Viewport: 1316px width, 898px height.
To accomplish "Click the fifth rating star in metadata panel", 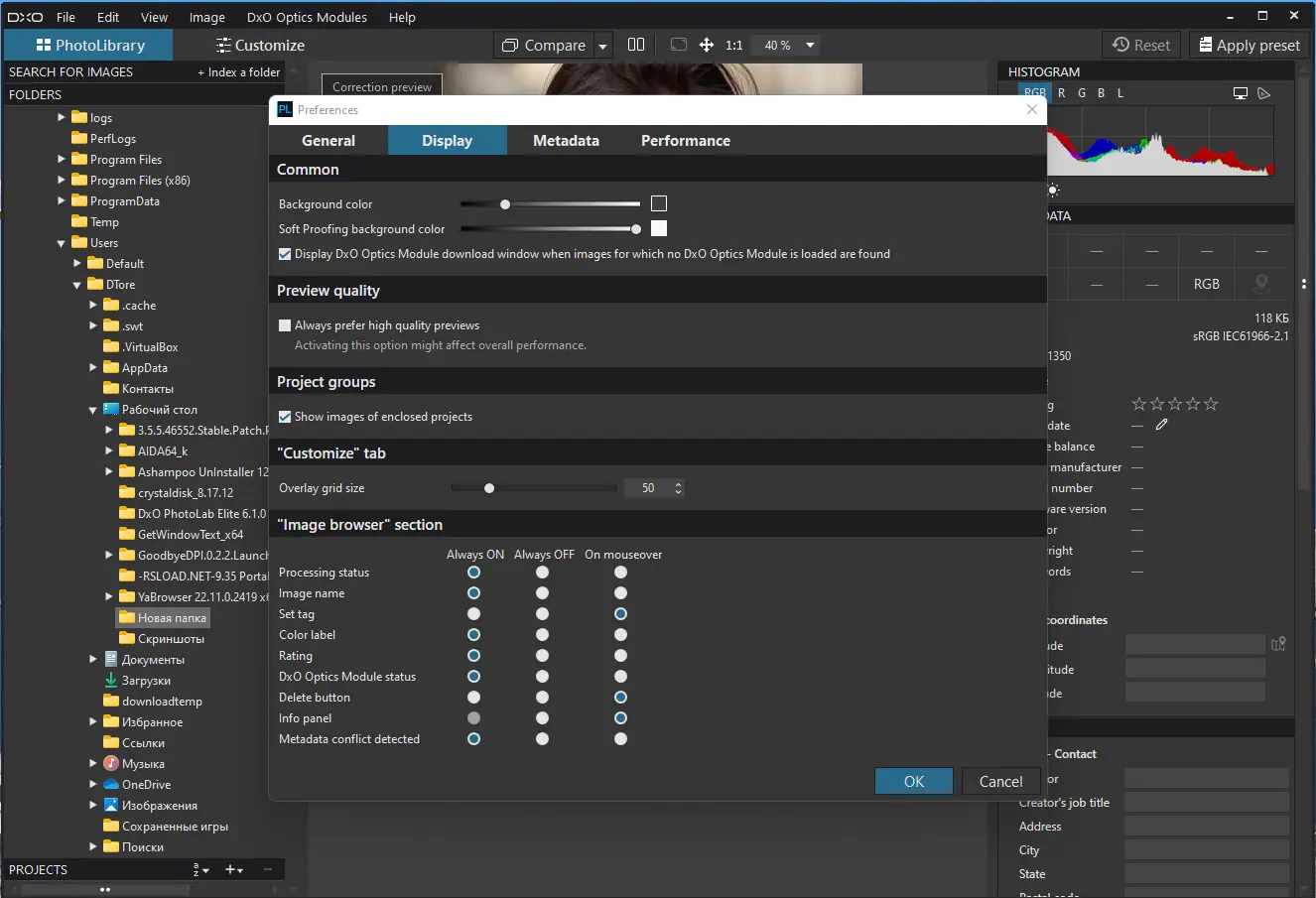I will point(1211,404).
